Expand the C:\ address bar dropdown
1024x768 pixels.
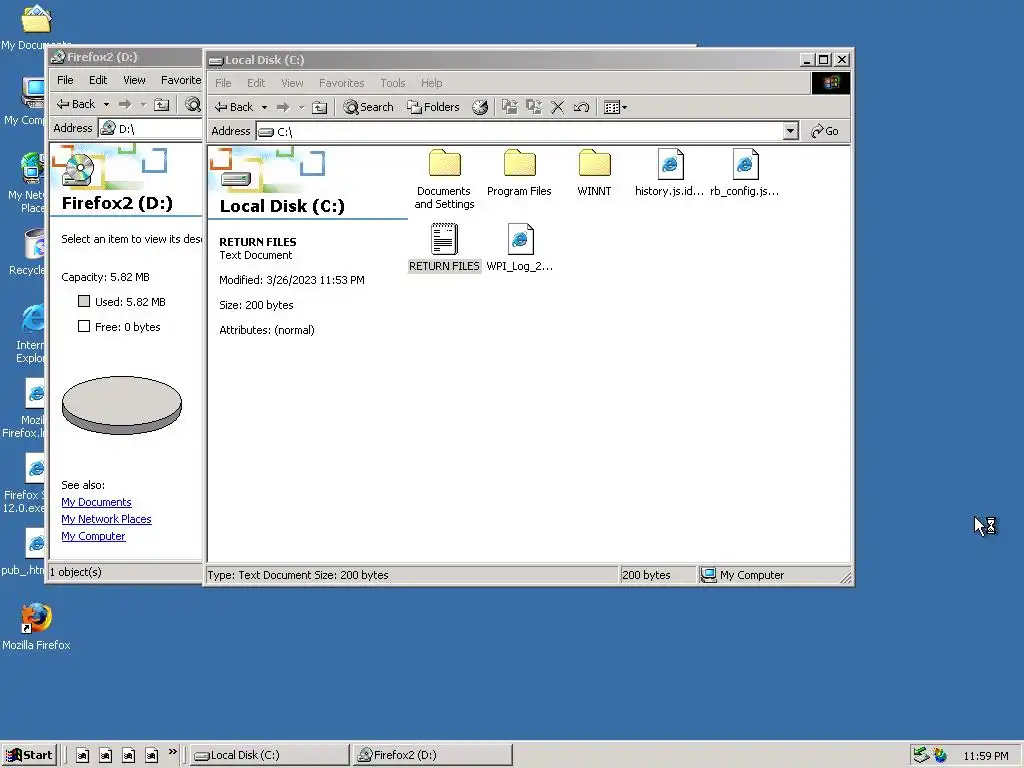(790, 131)
